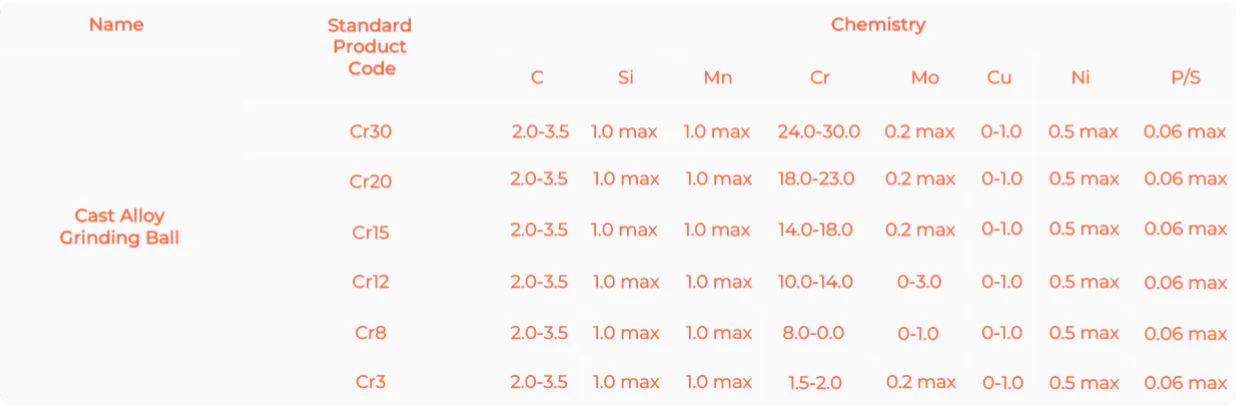Viewport: 1236px width, 407px height.
Task: Click the Ni column header
Action: tap(1080, 77)
